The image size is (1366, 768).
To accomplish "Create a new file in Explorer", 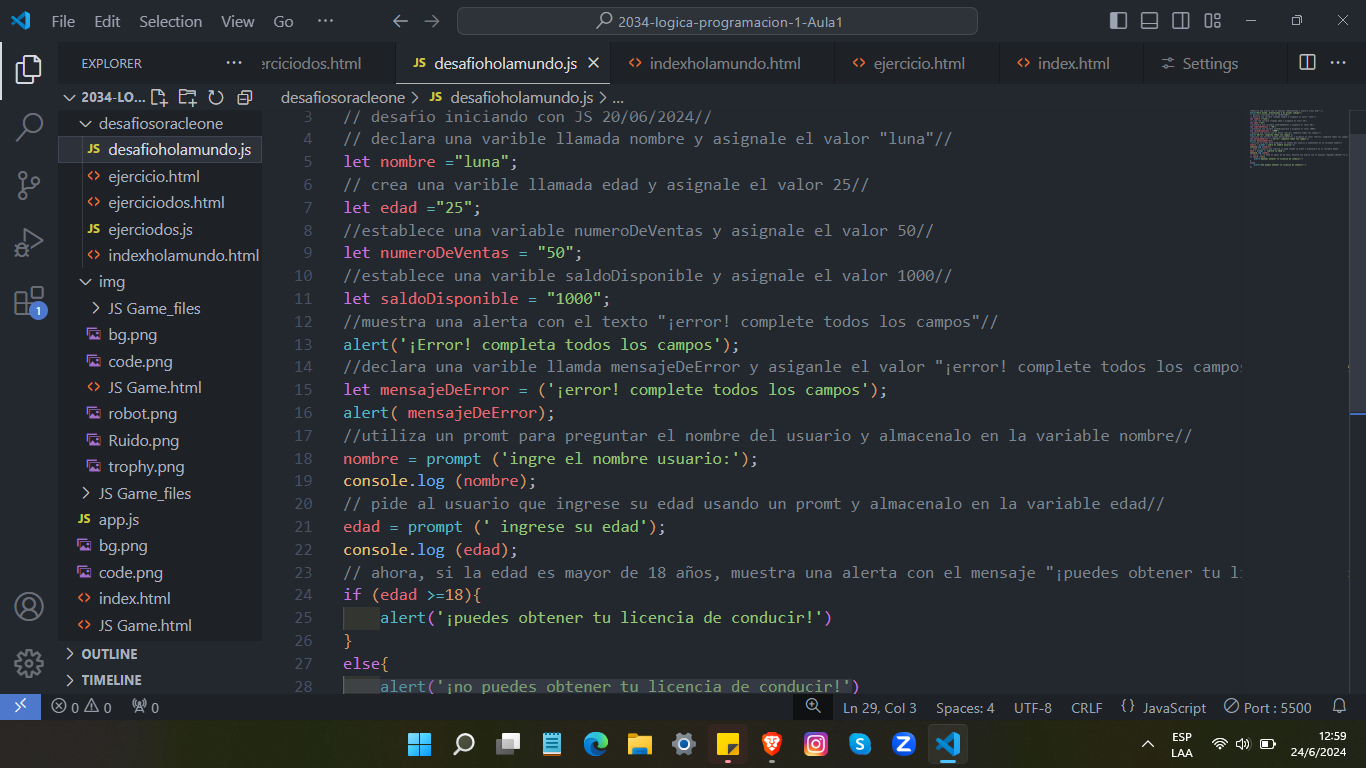I will point(159,97).
